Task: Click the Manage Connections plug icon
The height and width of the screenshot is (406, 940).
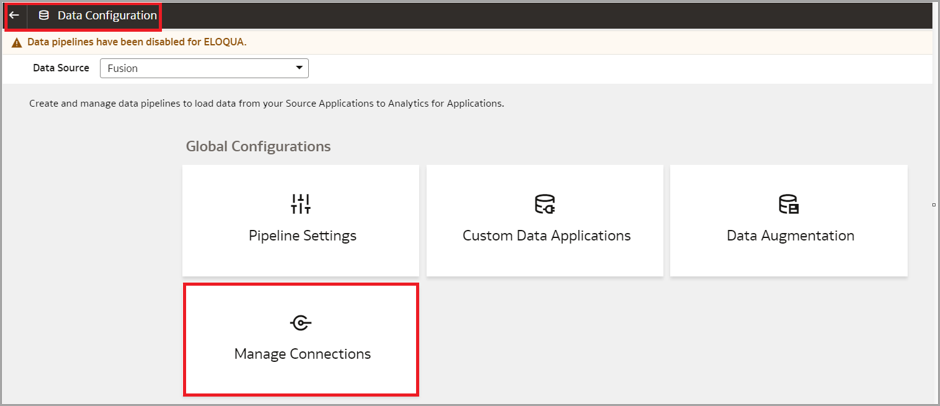Action: [301, 322]
